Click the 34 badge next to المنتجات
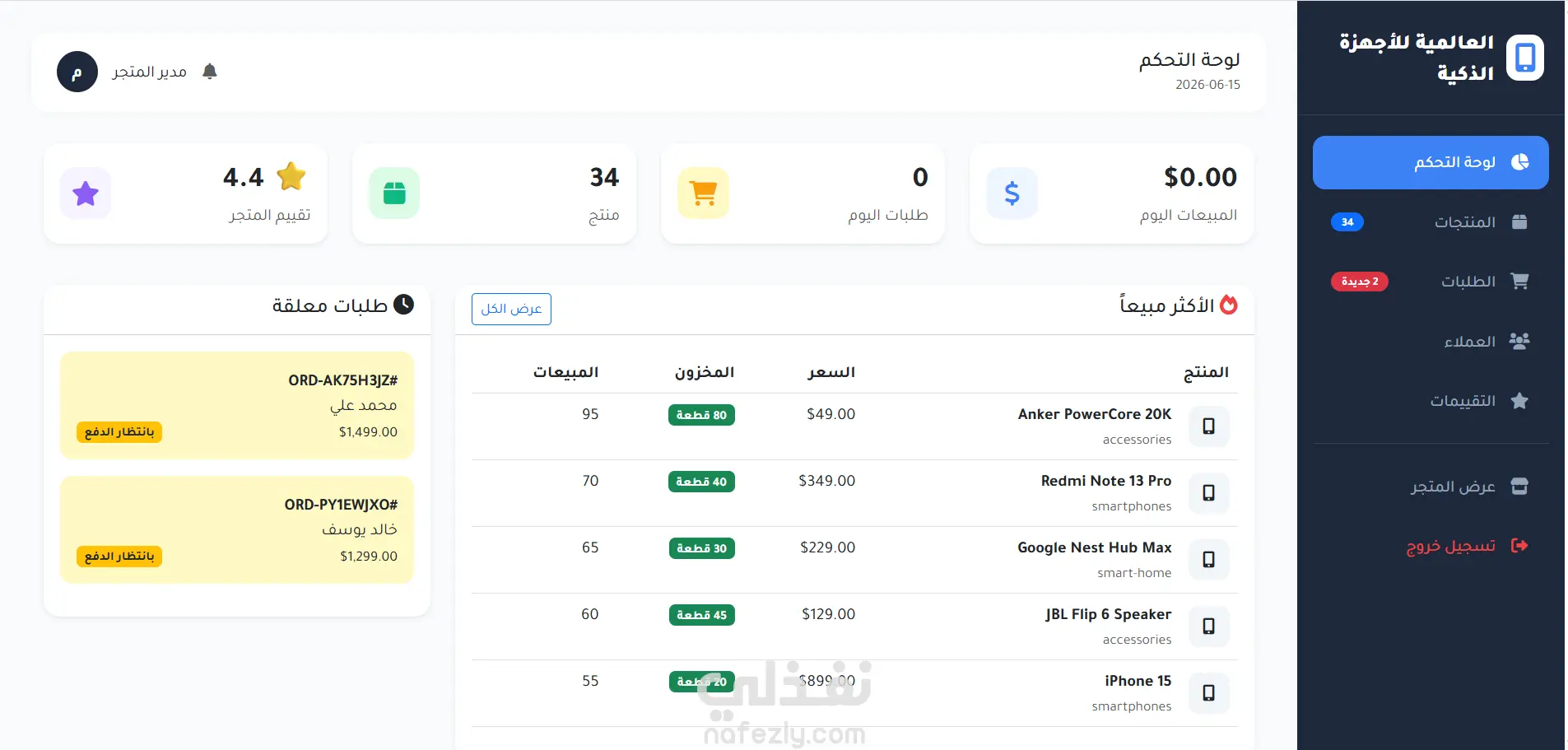This screenshot has height=750, width=1568. (x=1347, y=222)
